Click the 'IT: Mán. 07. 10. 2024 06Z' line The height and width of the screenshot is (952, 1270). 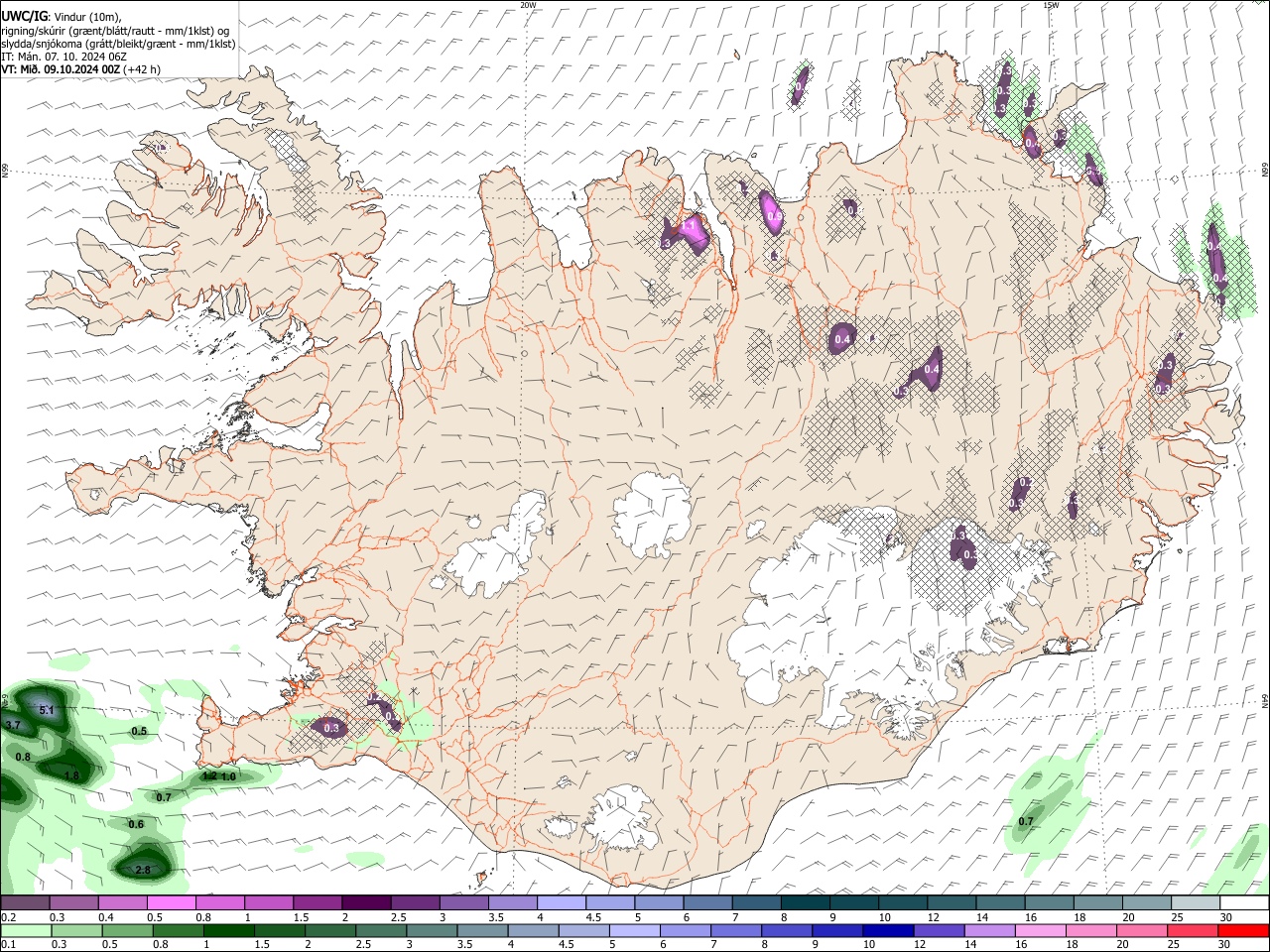point(63,57)
